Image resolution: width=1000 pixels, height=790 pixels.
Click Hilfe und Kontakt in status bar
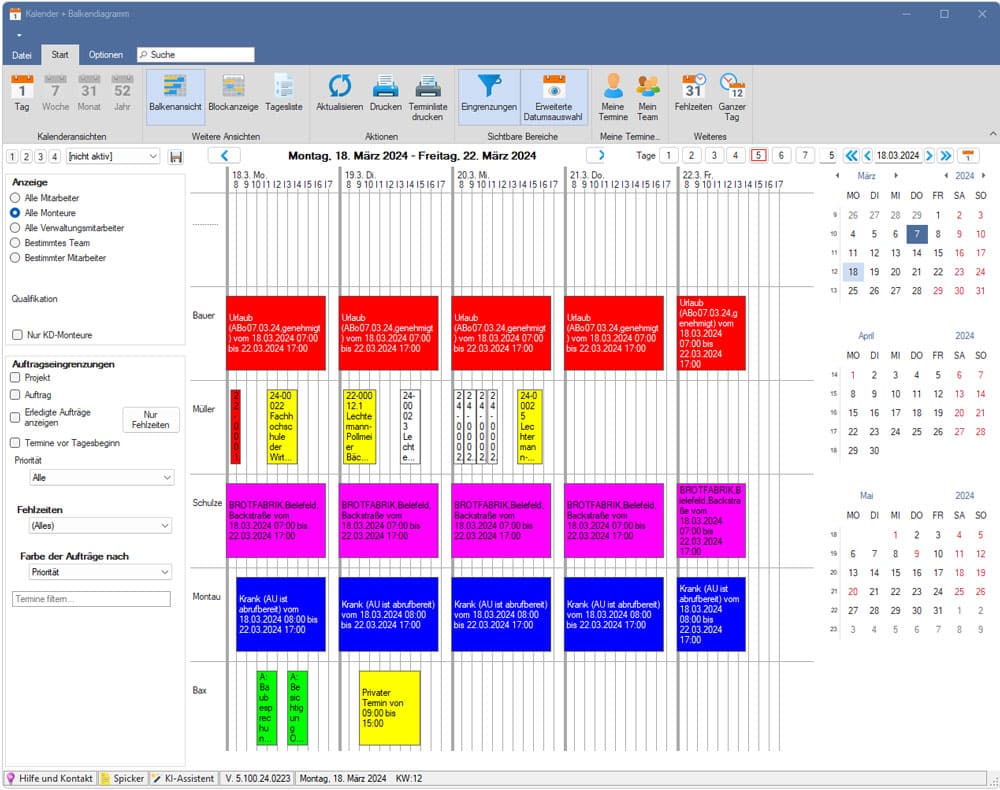pyautogui.click(x=51, y=778)
